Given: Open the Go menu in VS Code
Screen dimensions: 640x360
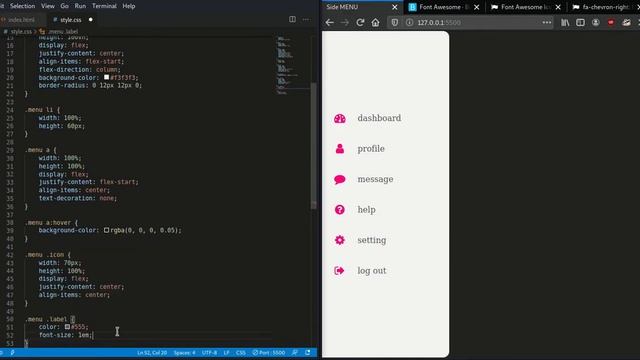Looking at the screenshot, I should 64,6.
